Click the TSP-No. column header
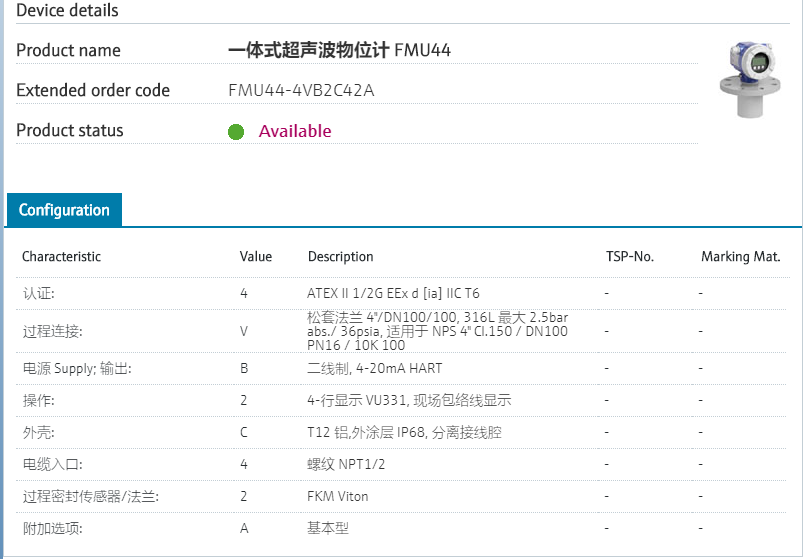 [630, 257]
